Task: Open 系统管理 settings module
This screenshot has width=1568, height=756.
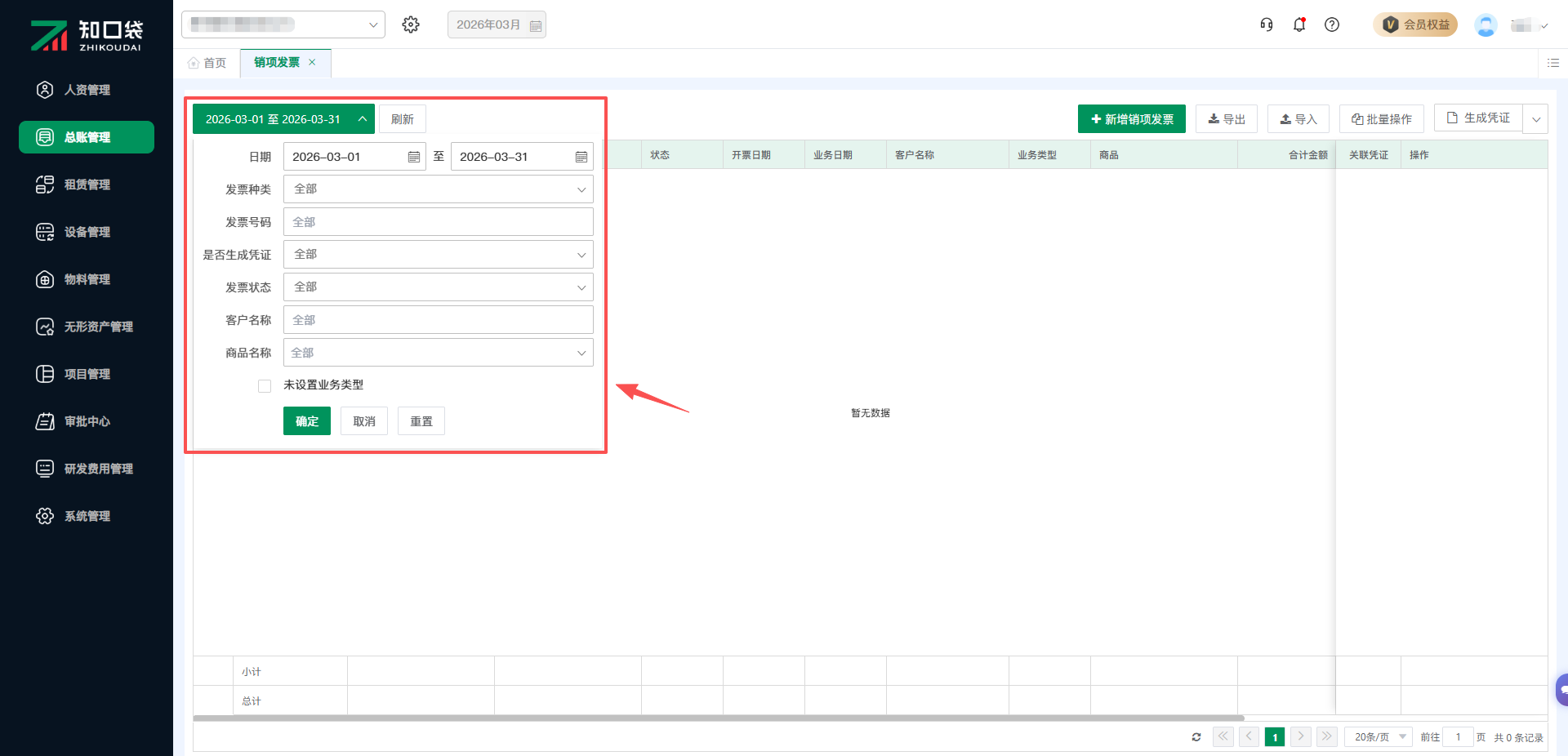Action: coord(86,516)
